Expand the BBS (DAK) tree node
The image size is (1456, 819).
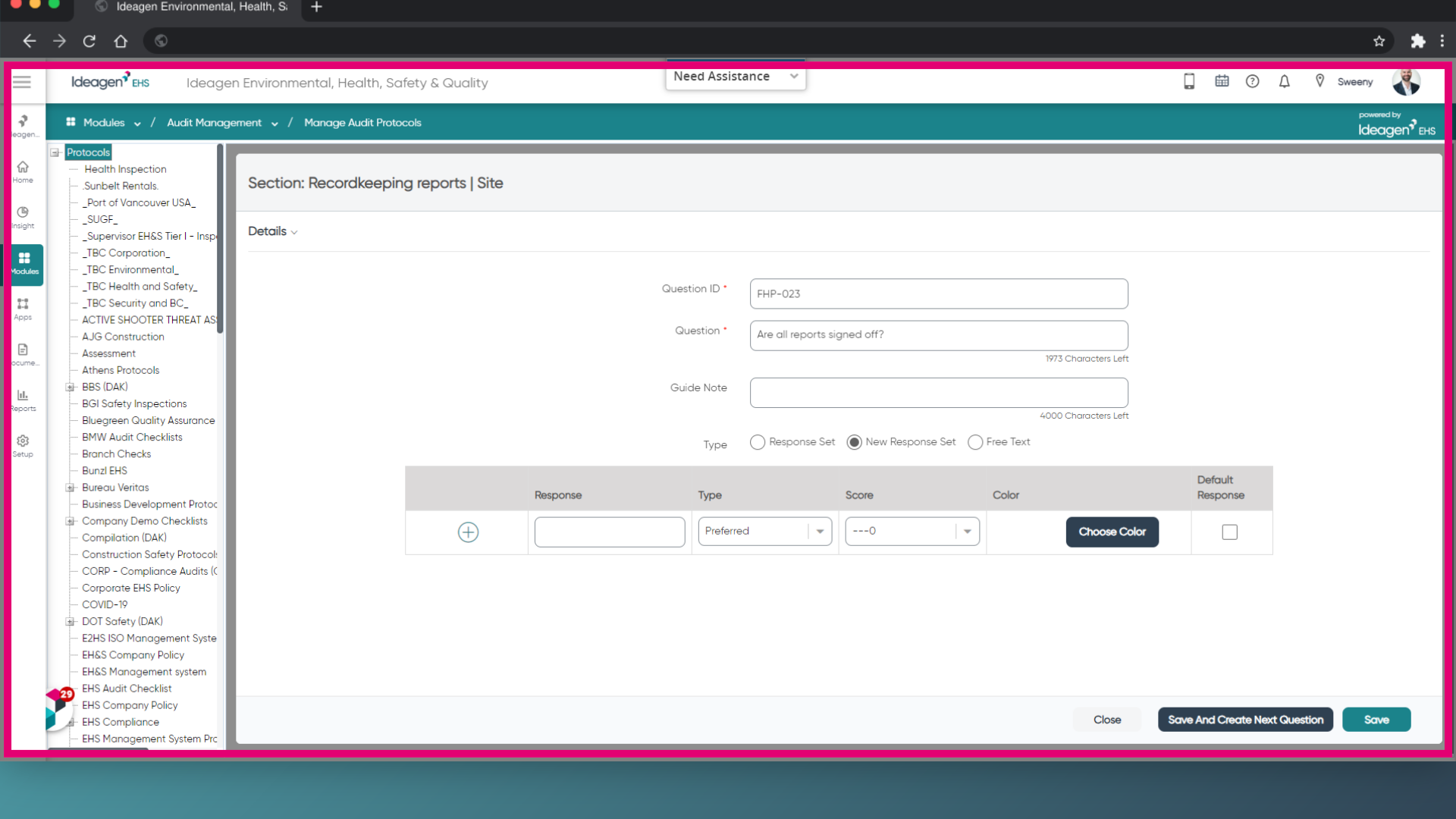tap(70, 387)
